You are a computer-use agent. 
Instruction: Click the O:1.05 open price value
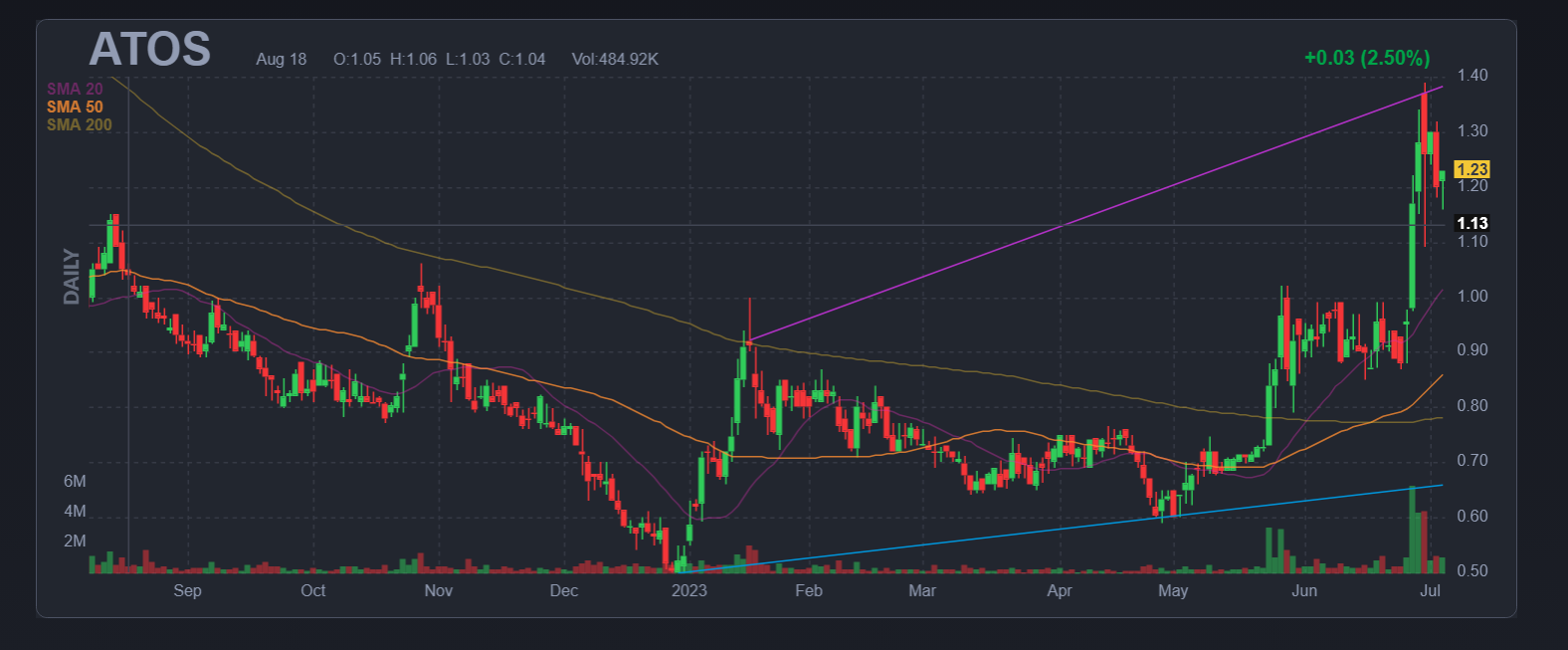pyautogui.click(x=357, y=59)
